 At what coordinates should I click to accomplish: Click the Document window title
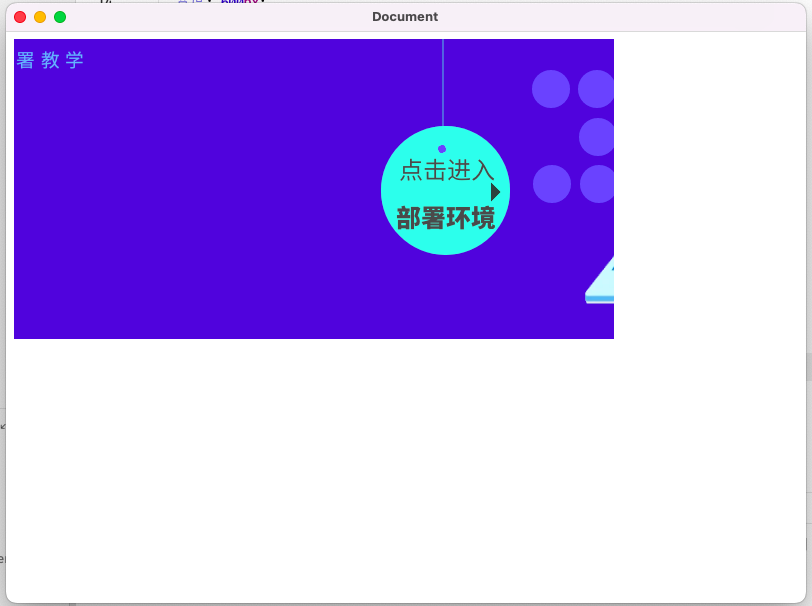tap(405, 17)
